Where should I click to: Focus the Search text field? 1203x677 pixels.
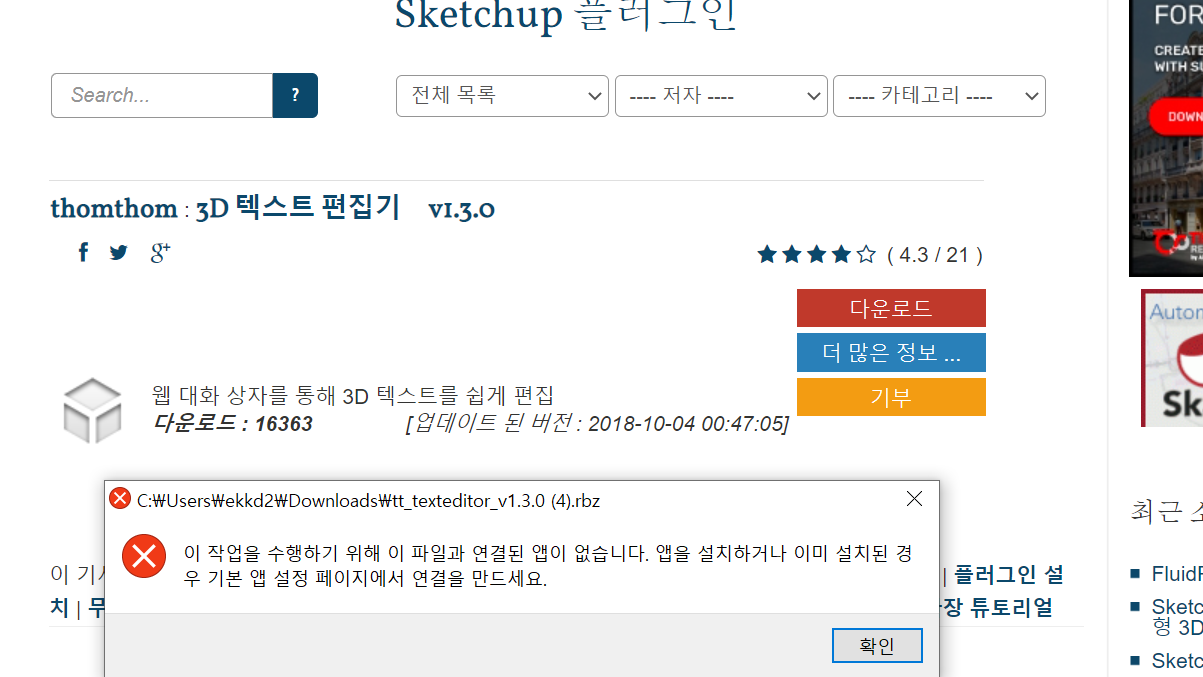[x=162, y=95]
